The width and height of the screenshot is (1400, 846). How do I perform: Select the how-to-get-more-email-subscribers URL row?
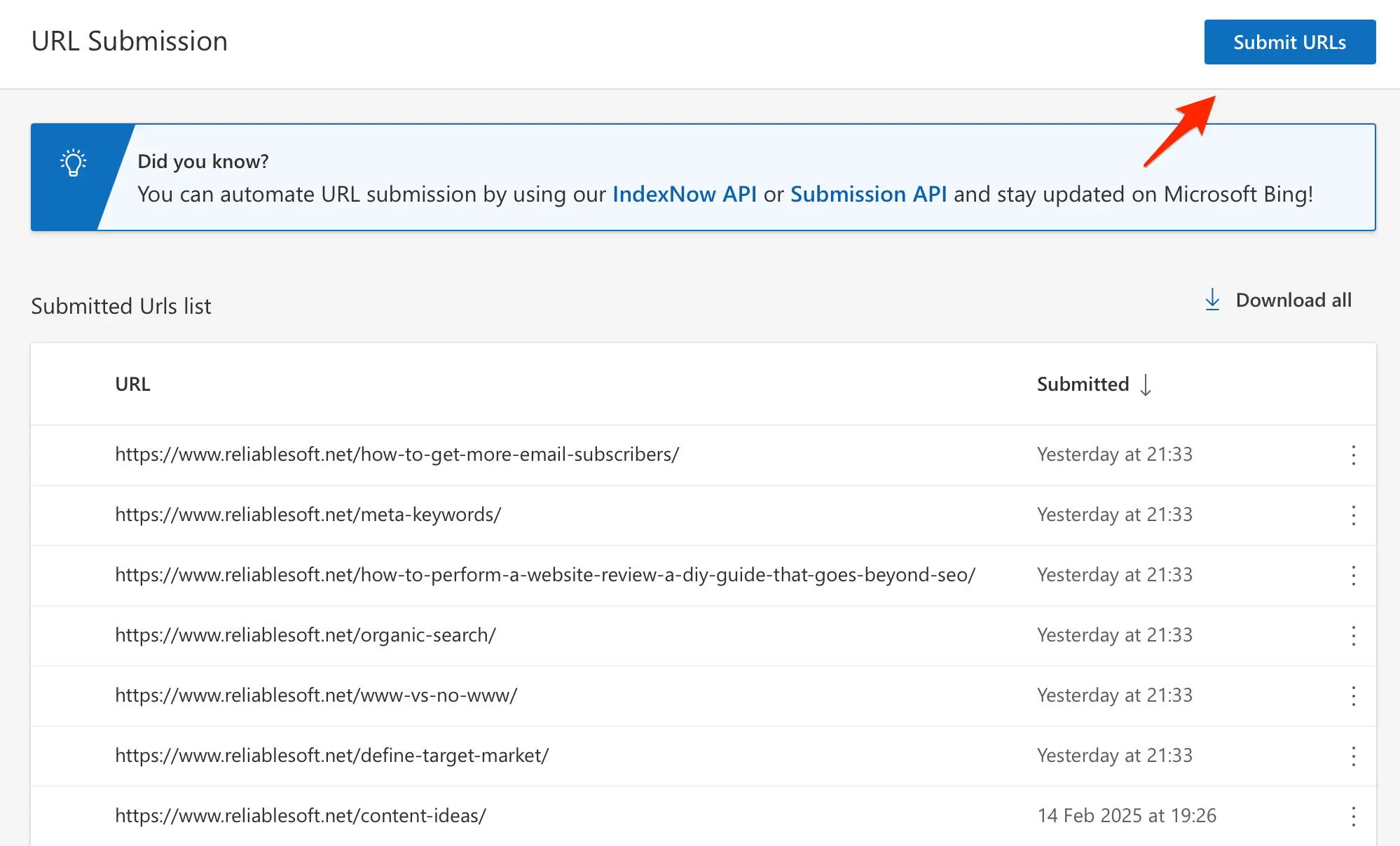(397, 455)
